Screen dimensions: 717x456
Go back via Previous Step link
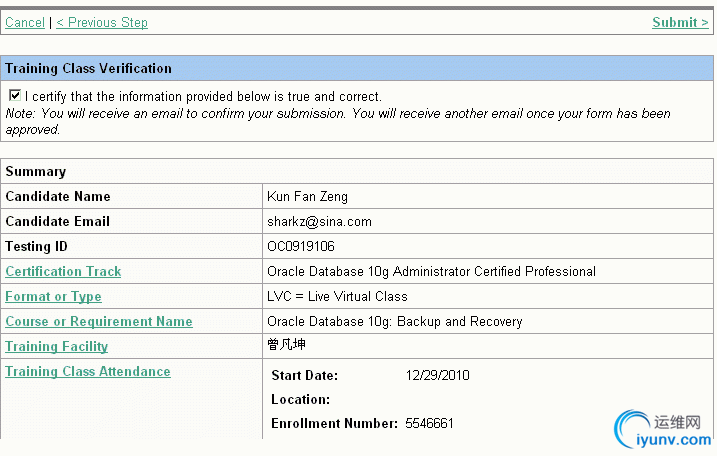point(102,22)
